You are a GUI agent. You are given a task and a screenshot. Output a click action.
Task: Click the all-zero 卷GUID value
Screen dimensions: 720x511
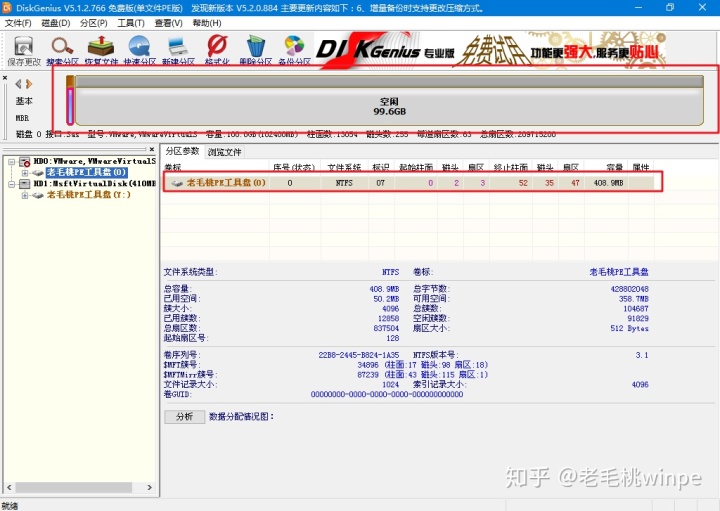(387, 394)
